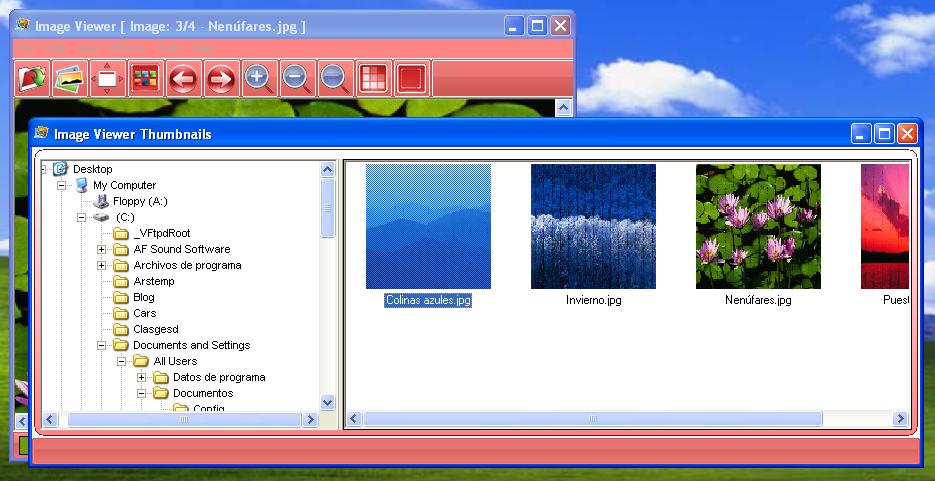Image resolution: width=935 pixels, height=481 pixels.
Task: Click the white square with arrows icon
Action: click(107, 78)
